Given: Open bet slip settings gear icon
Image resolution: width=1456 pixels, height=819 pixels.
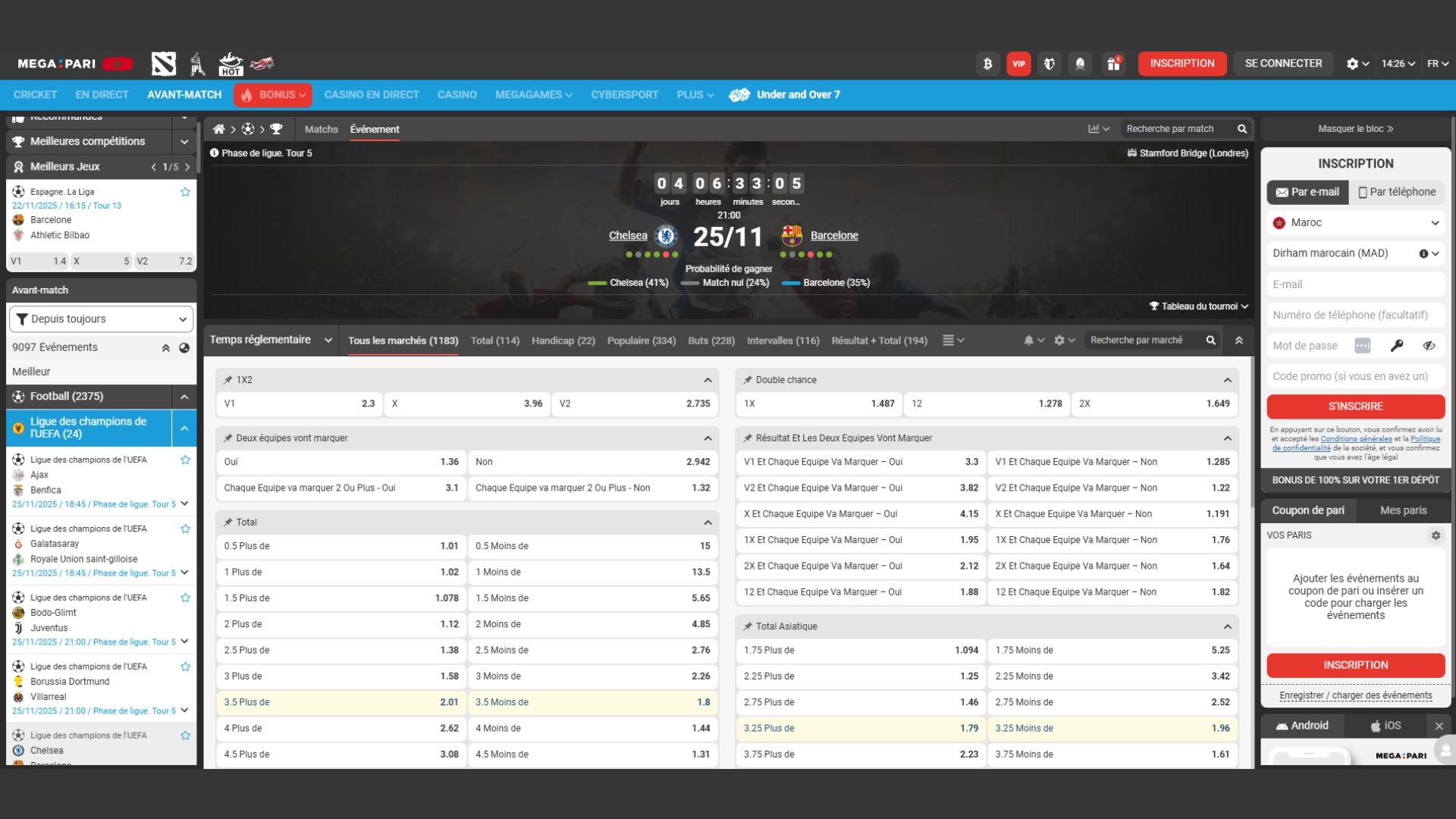Looking at the screenshot, I should pyautogui.click(x=1436, y=535).
